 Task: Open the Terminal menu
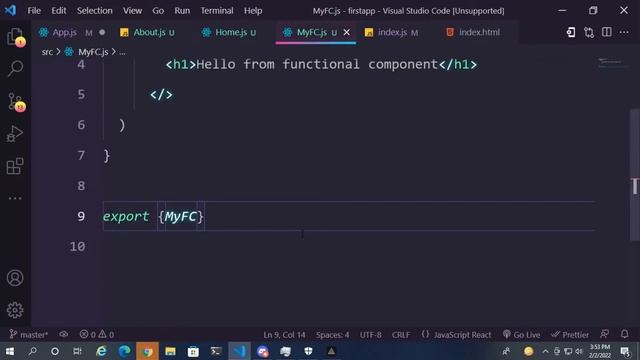point(216,11)
